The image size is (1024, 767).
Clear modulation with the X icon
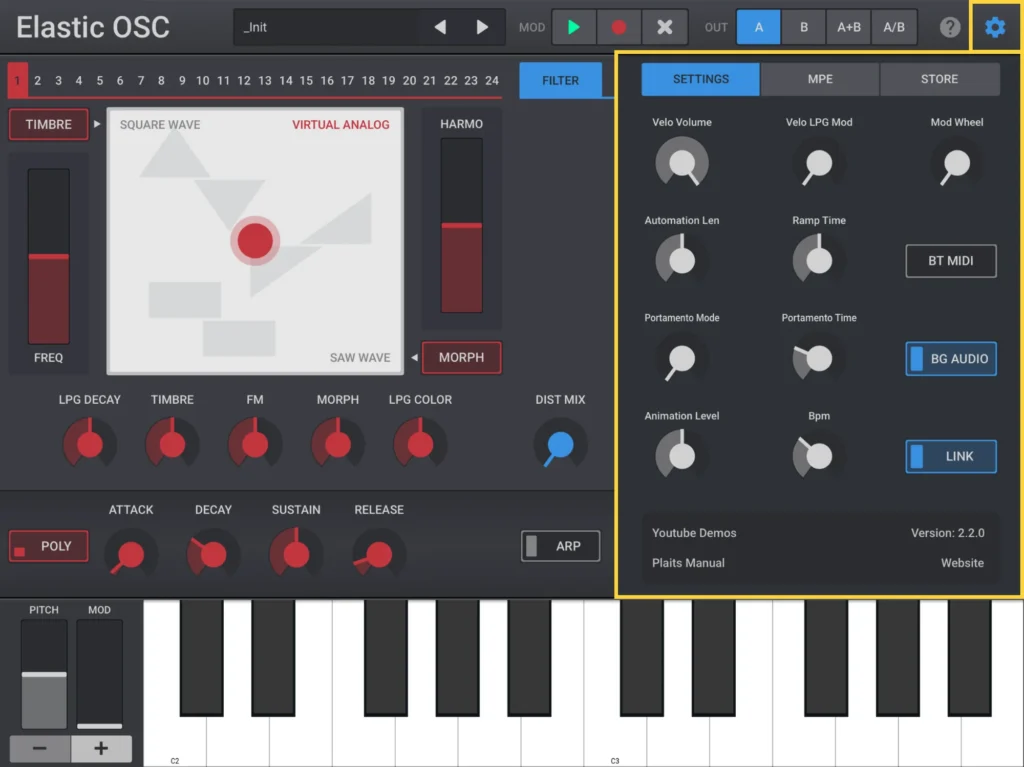pyautogui.click(x=664, y=27)
